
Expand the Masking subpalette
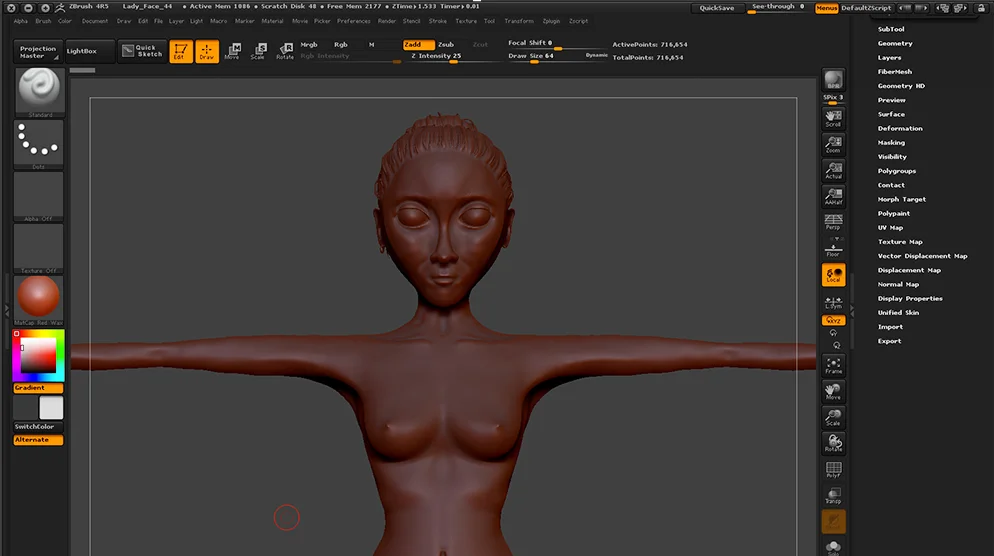click(891, 143)
